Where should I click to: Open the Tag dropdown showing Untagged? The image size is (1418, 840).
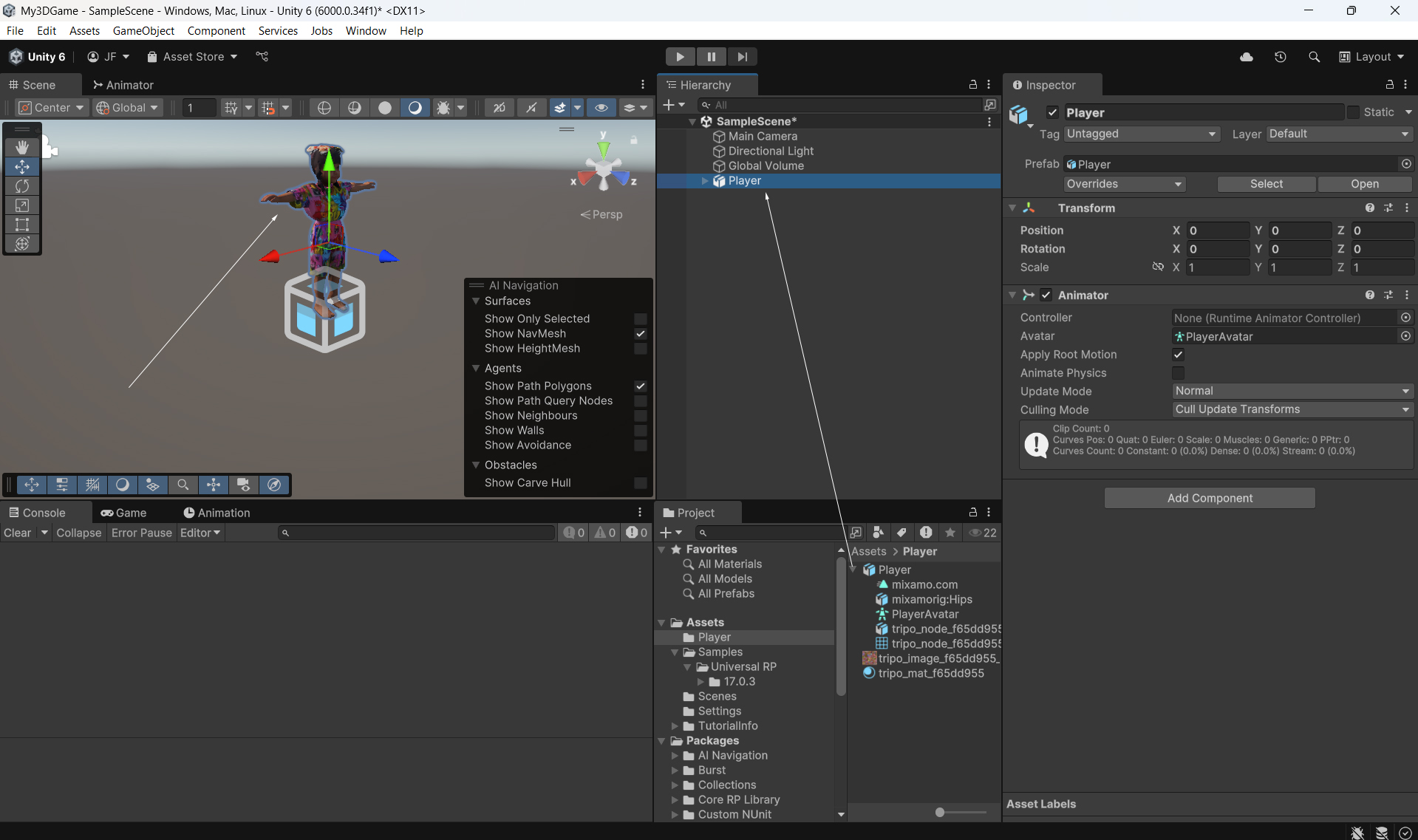[1140, 134]
